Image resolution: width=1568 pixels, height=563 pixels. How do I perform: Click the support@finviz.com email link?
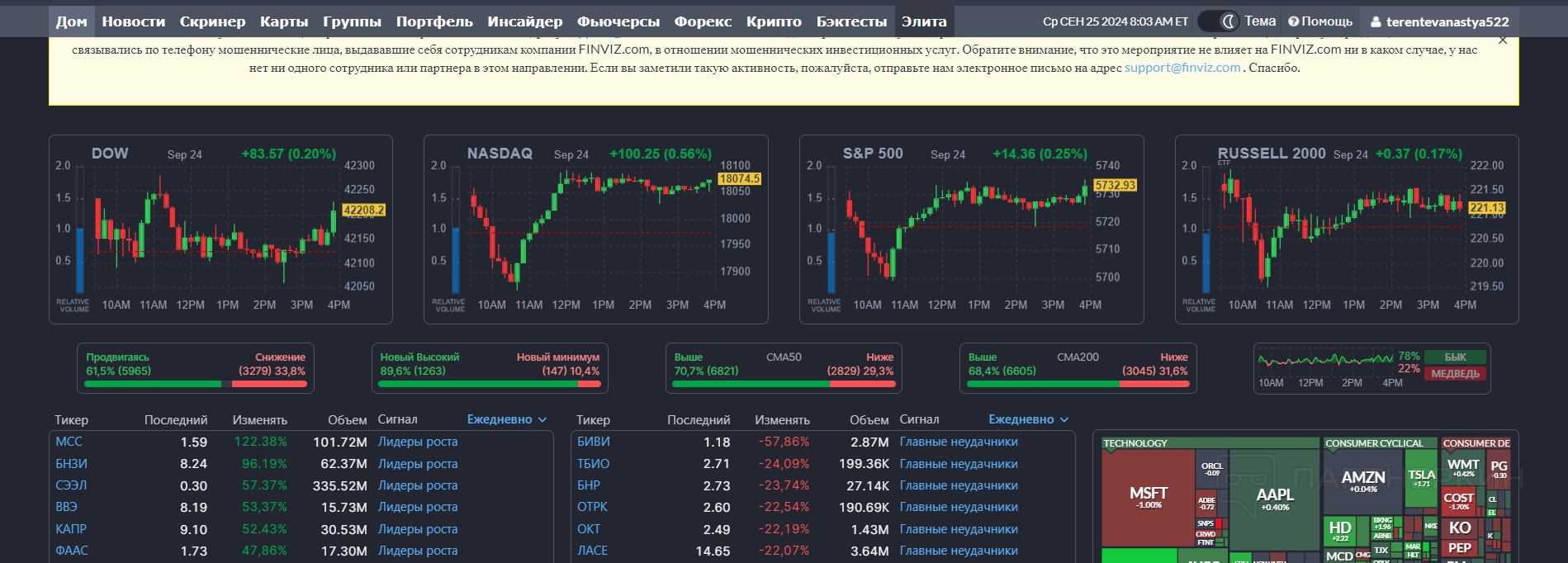(1182, 68)
